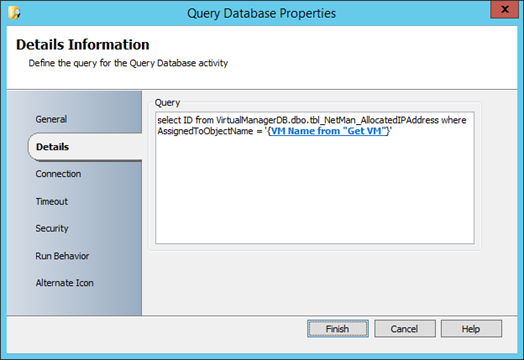This screenshot has height=361, width=524.
Task: Show the Run Behavior tab
Action: pyautogui.click(x=62, y=256)
